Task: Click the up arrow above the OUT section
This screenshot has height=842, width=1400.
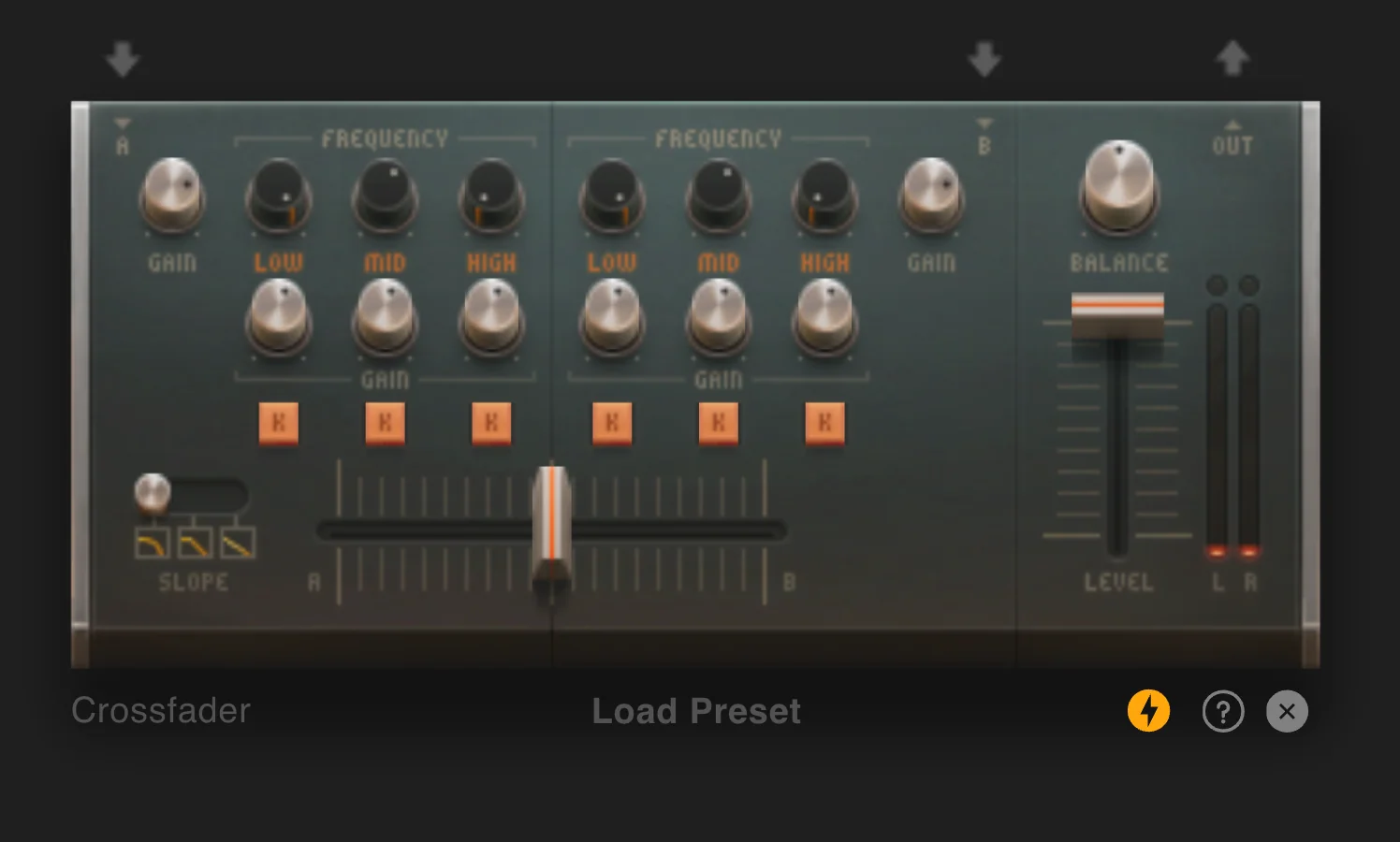Action: click(x=1233, y=57)
